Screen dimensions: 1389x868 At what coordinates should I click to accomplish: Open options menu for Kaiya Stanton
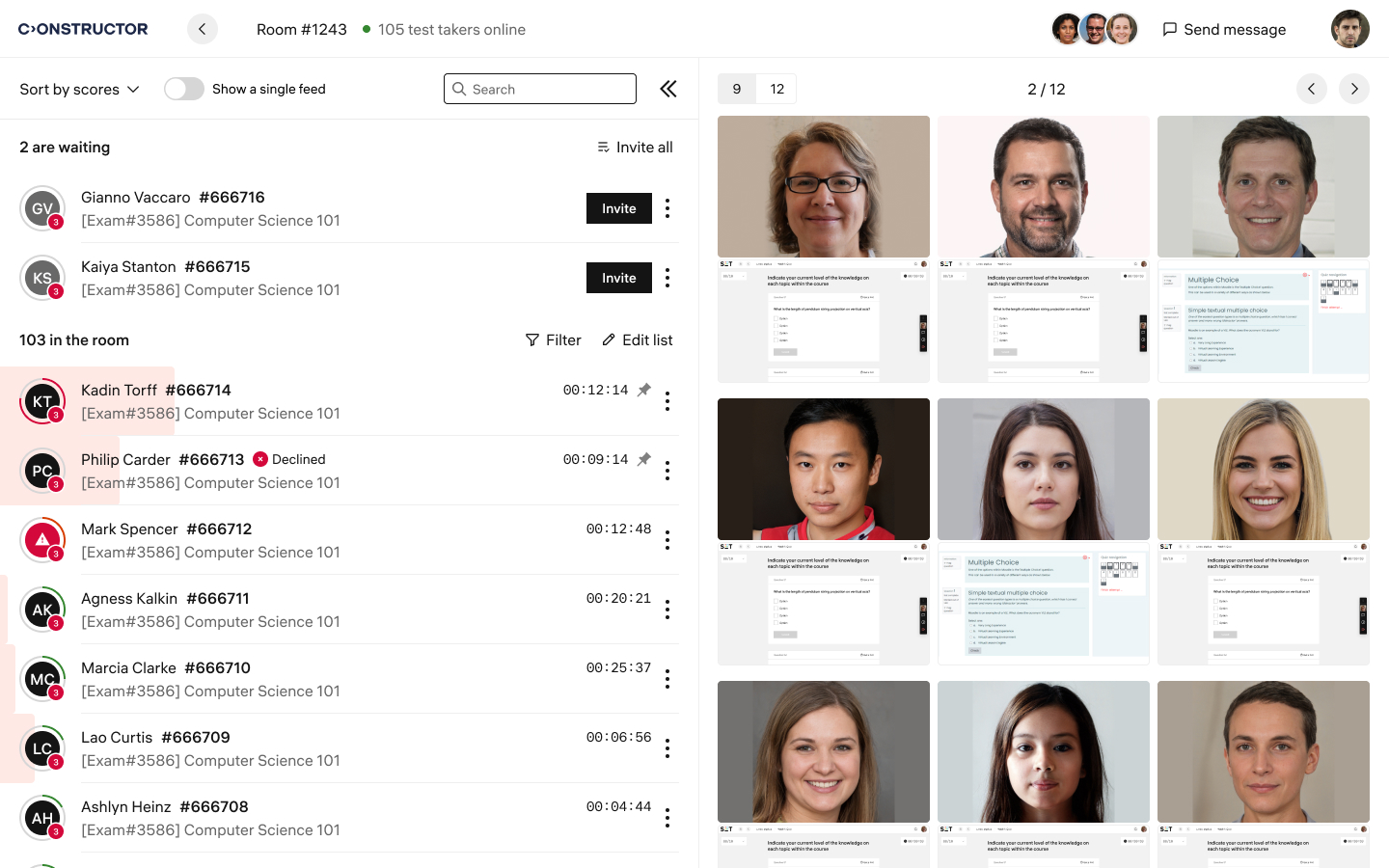[x=667, y=278]
